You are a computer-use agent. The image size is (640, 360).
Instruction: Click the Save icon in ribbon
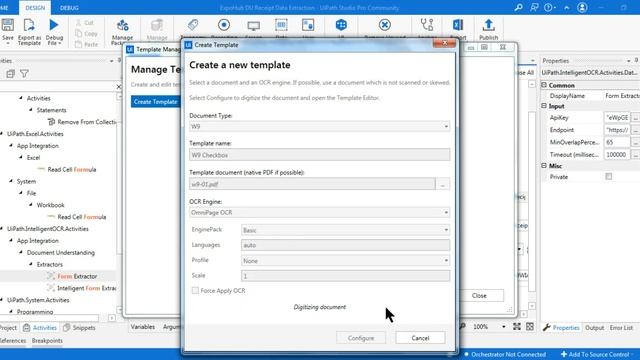(7, 25)
